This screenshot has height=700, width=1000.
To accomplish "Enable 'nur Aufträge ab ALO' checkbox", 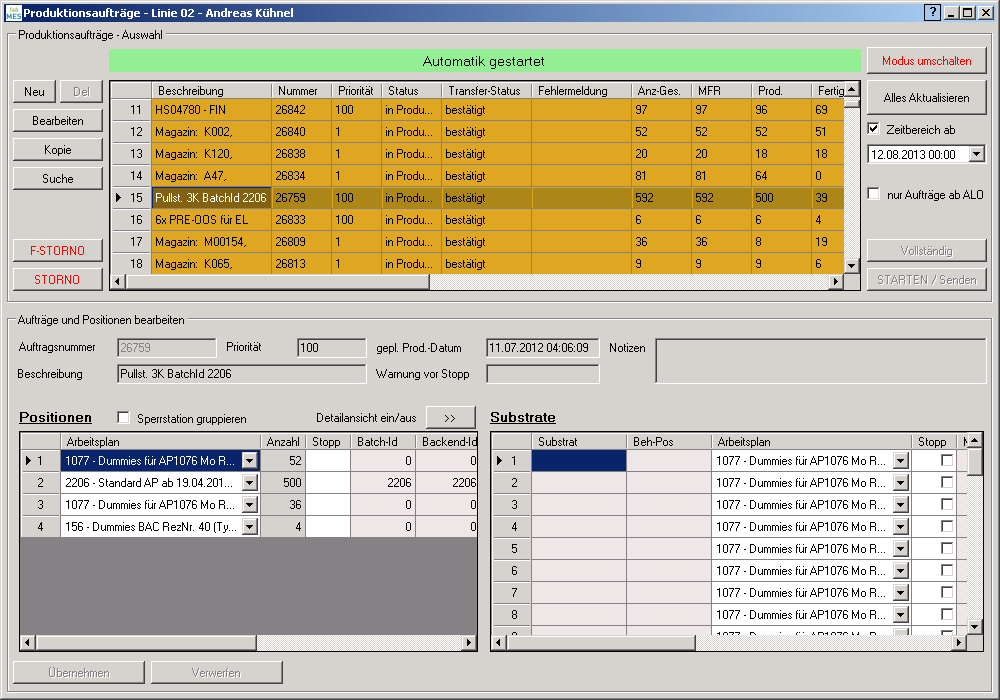I will coord(874,194).
